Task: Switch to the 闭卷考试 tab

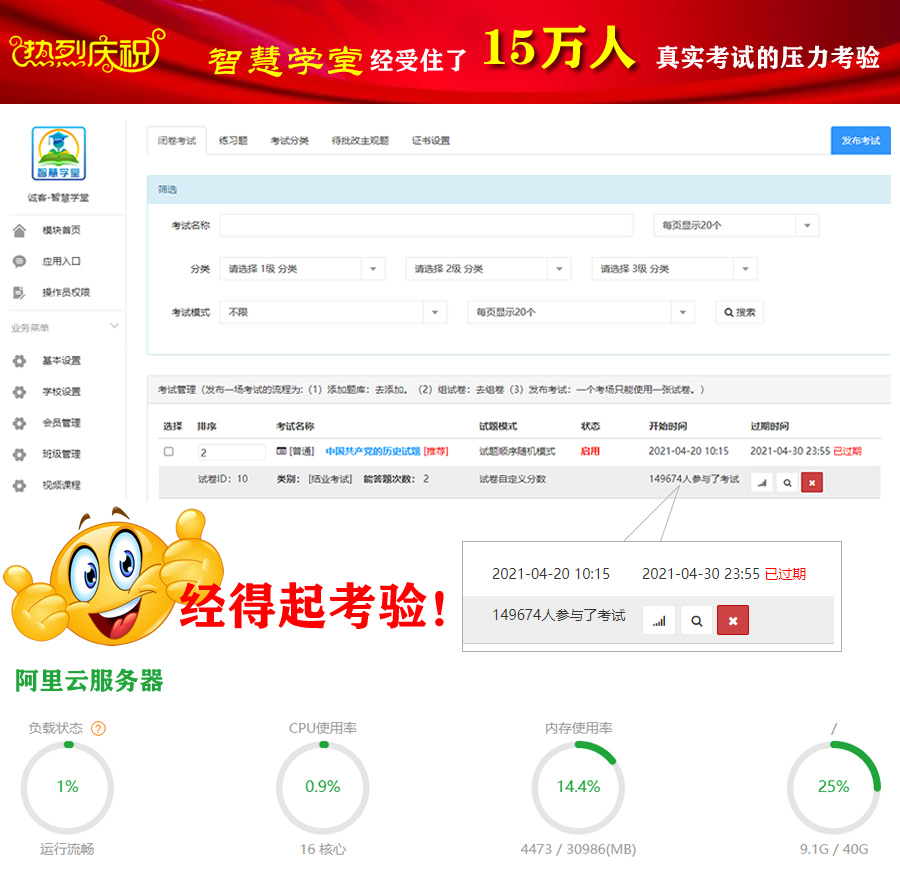Action: pos(177,141)
